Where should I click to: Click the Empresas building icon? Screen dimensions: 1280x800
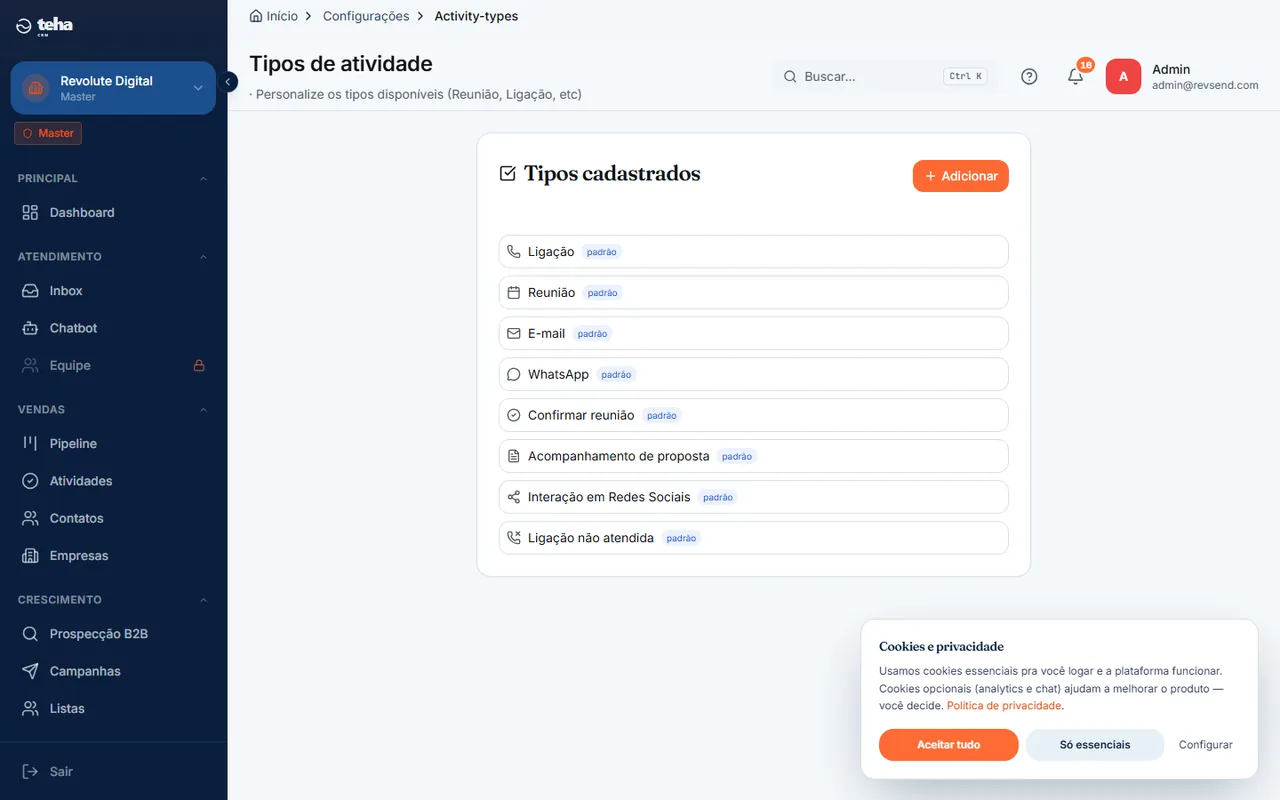click(30, 556)
